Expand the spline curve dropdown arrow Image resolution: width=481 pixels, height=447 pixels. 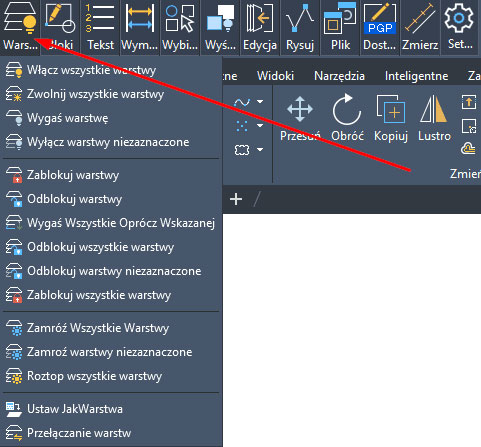point(260,102)
